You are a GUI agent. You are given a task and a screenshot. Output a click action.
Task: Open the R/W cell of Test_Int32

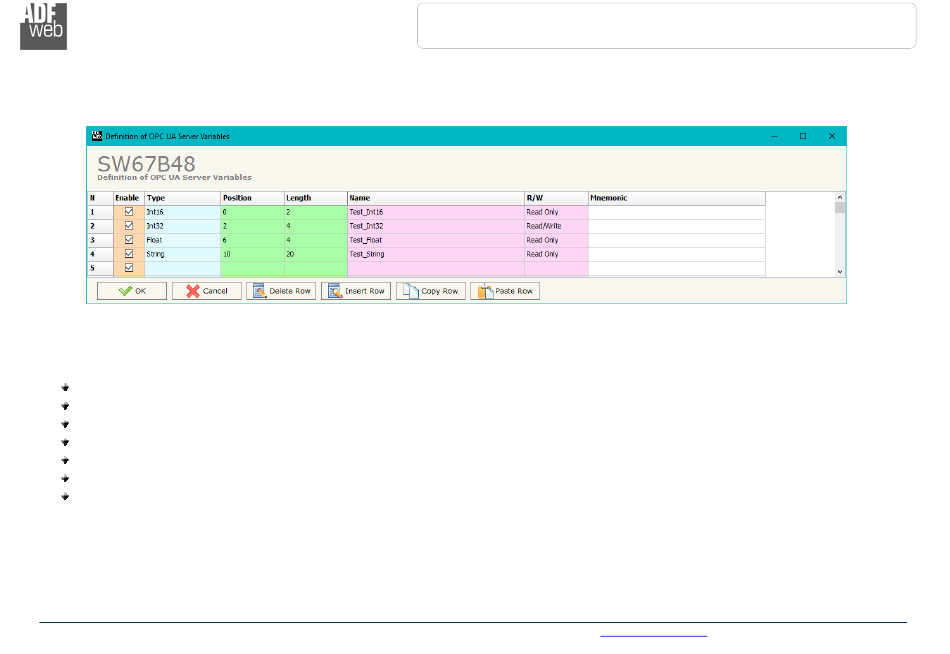(555, 226)
